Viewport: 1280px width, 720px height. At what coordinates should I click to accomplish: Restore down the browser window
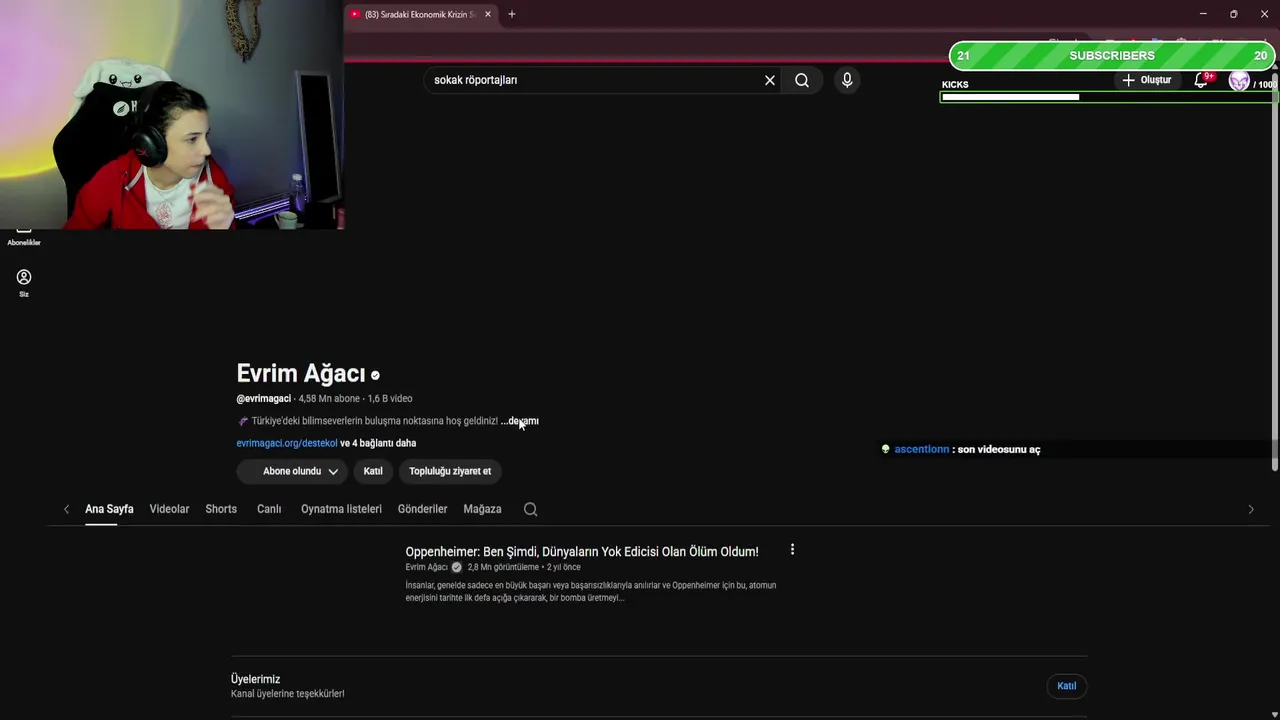(x=1233, y=14)
